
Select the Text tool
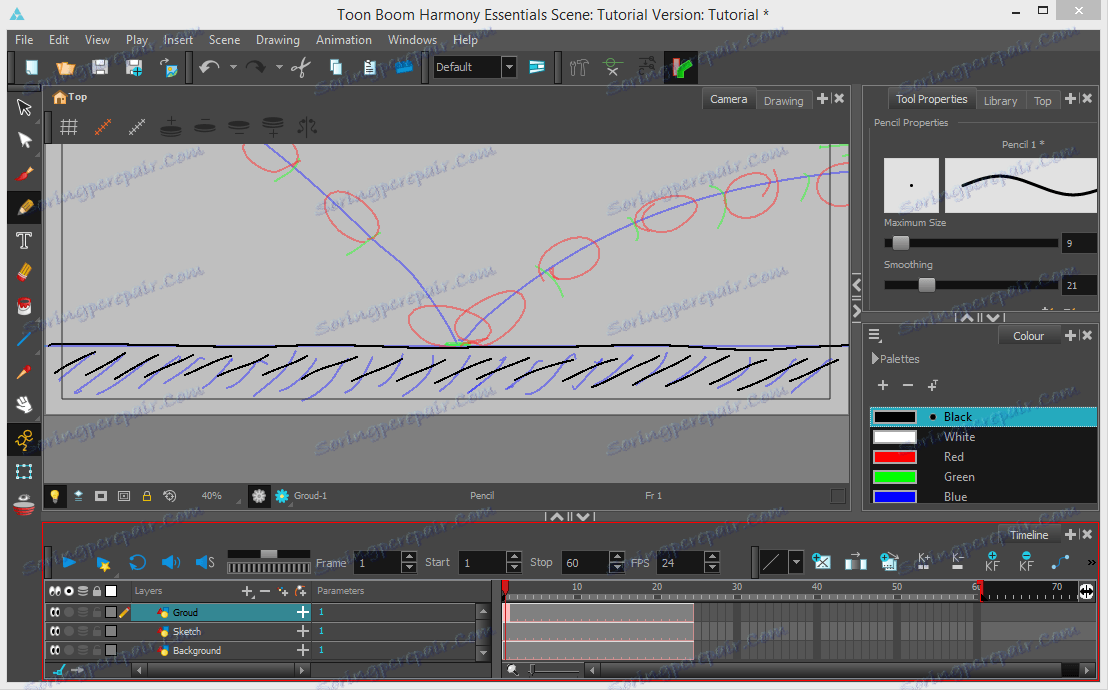[25, 240]
